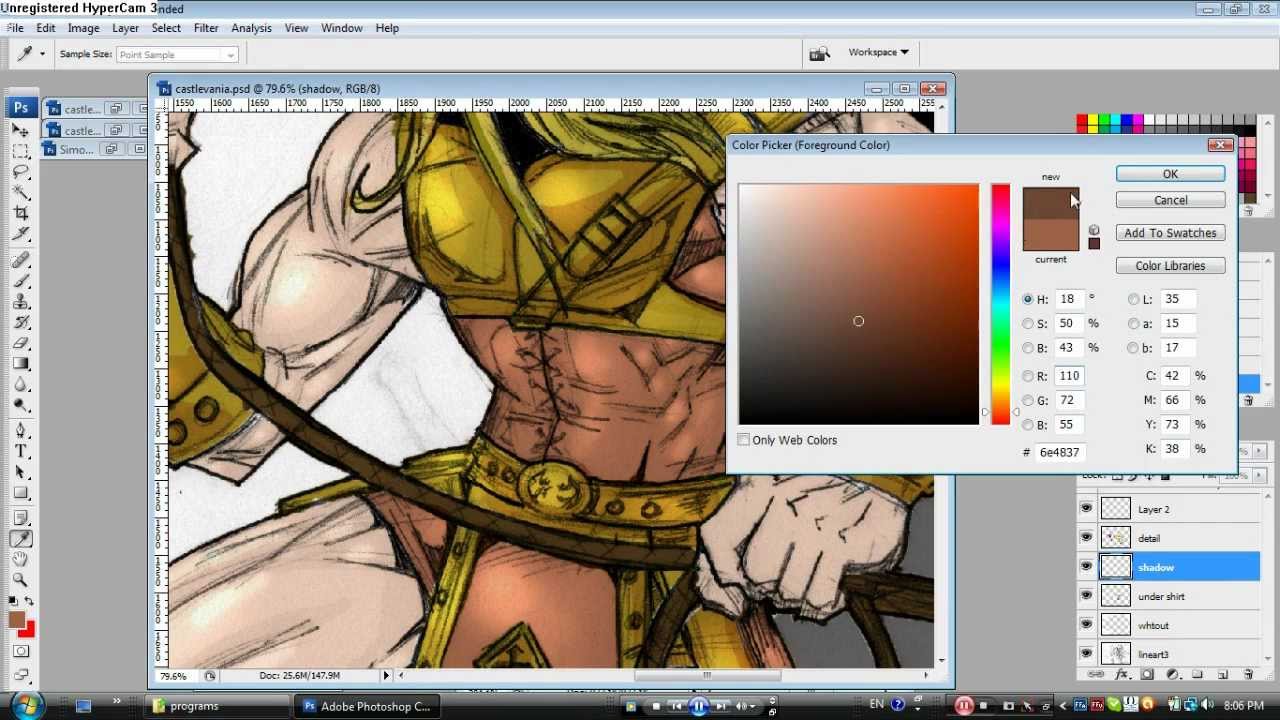This screenshot has height=720, width=1280.
Task: Select the Magic Wand tool
Action: pyautogui.click(x=21, y=193)
